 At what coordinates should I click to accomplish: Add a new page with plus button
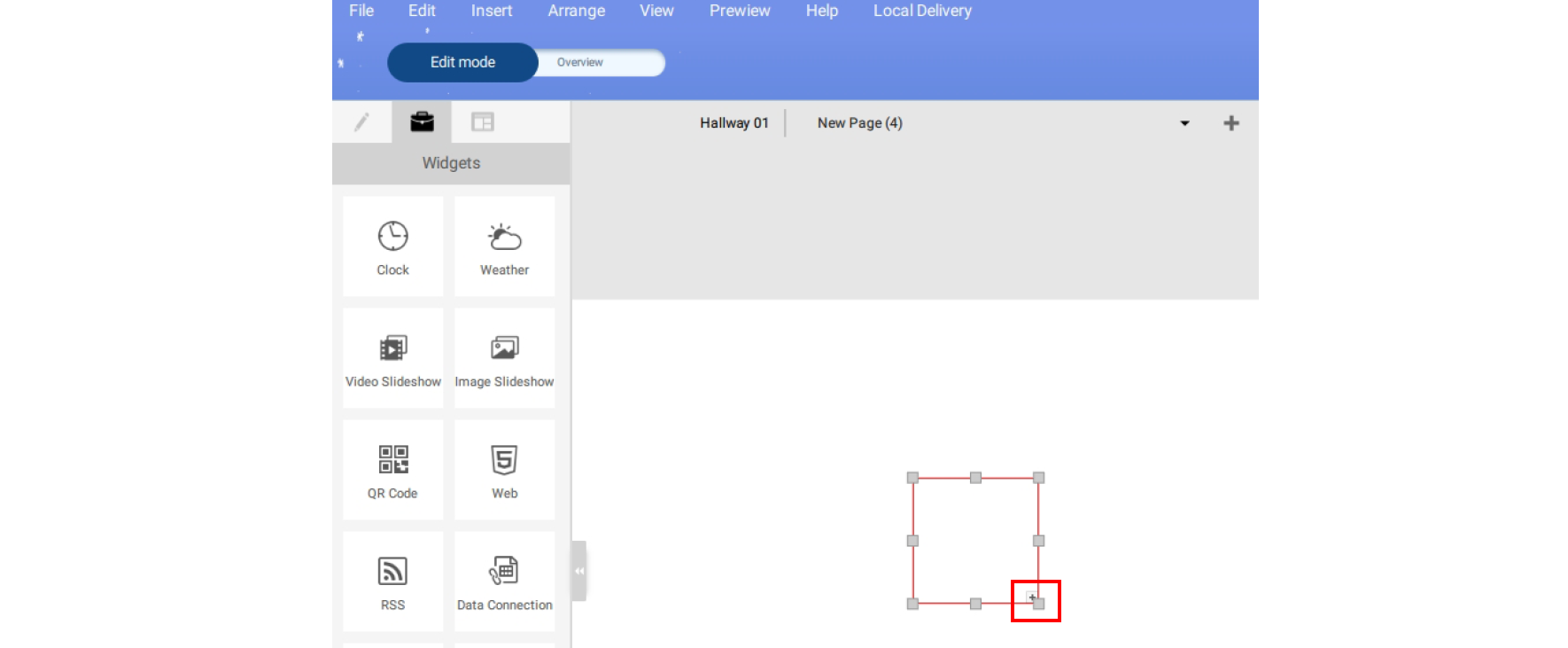(1230, 123)
